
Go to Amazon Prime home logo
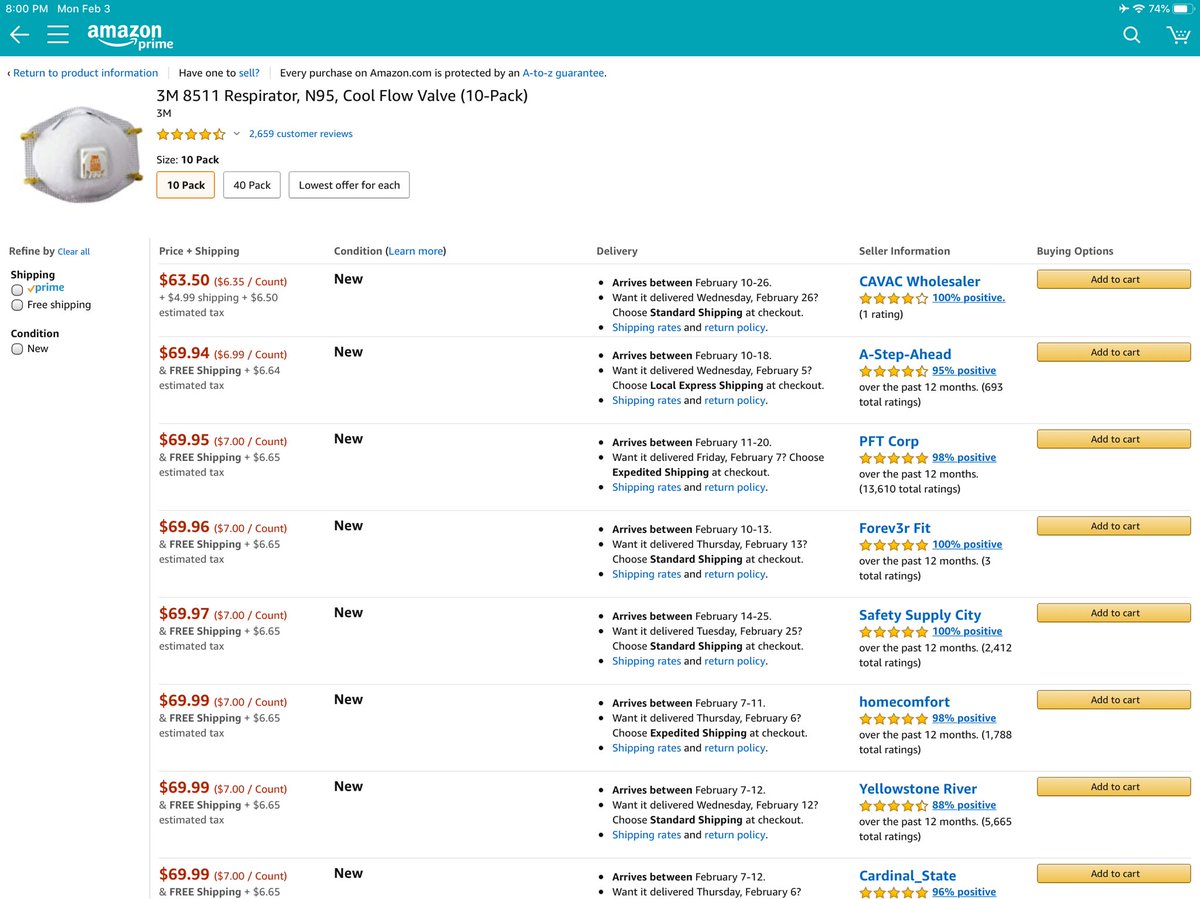[130, 35]
